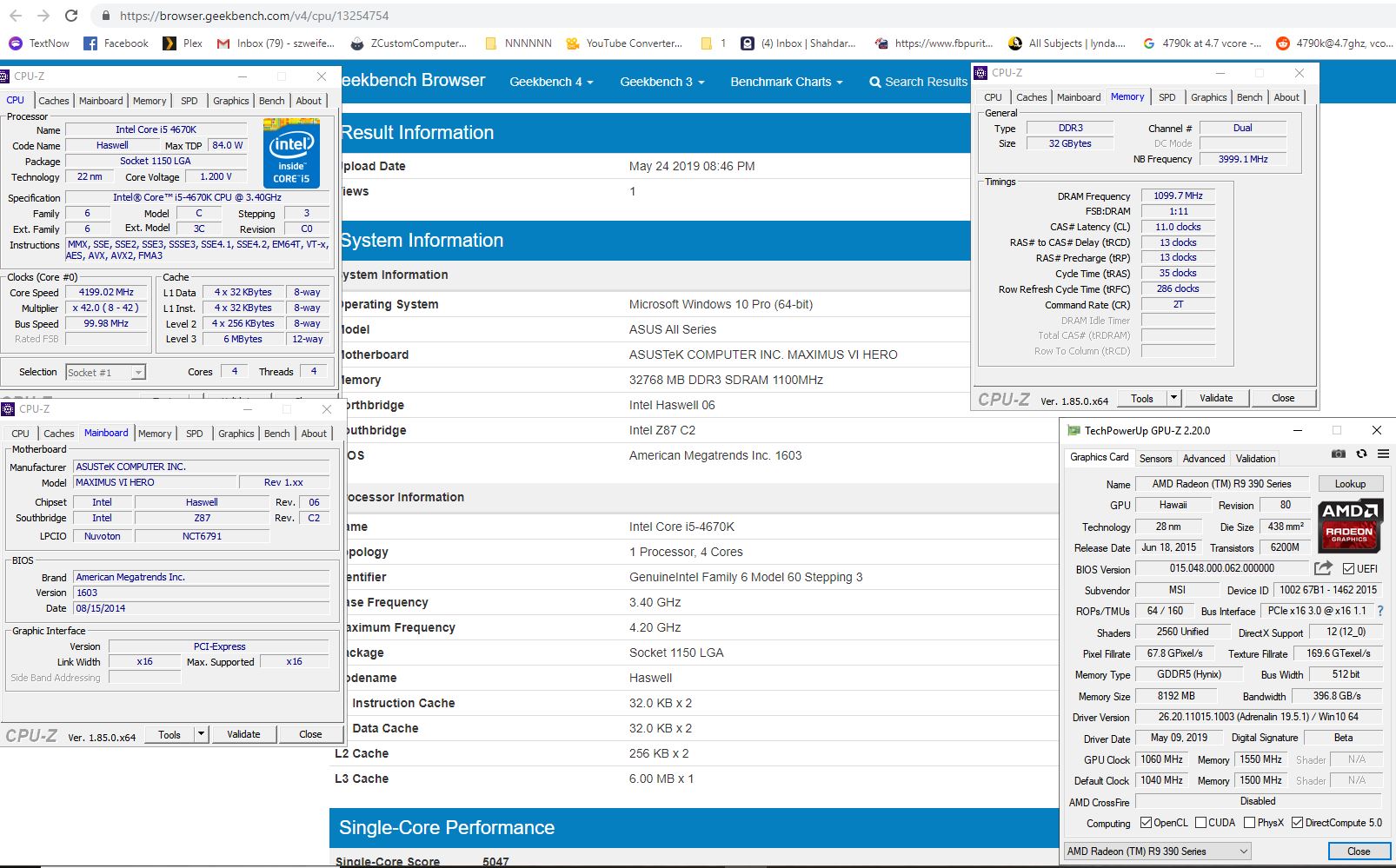Open About tab in CPU-Z Mainboard window
Screen dimensions: 1396x868
coord(314,434)
